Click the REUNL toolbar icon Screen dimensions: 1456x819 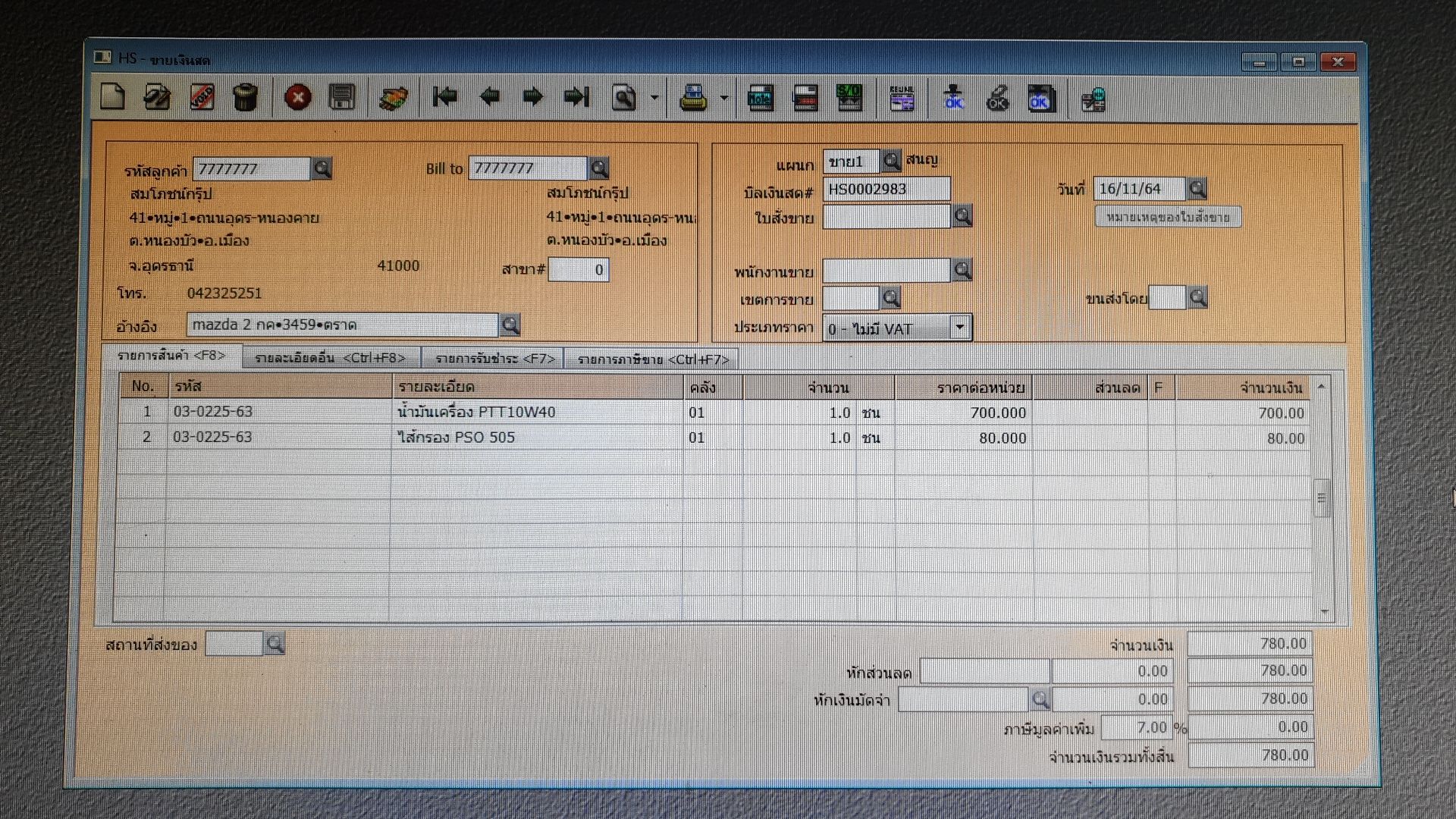coord(902,99)
